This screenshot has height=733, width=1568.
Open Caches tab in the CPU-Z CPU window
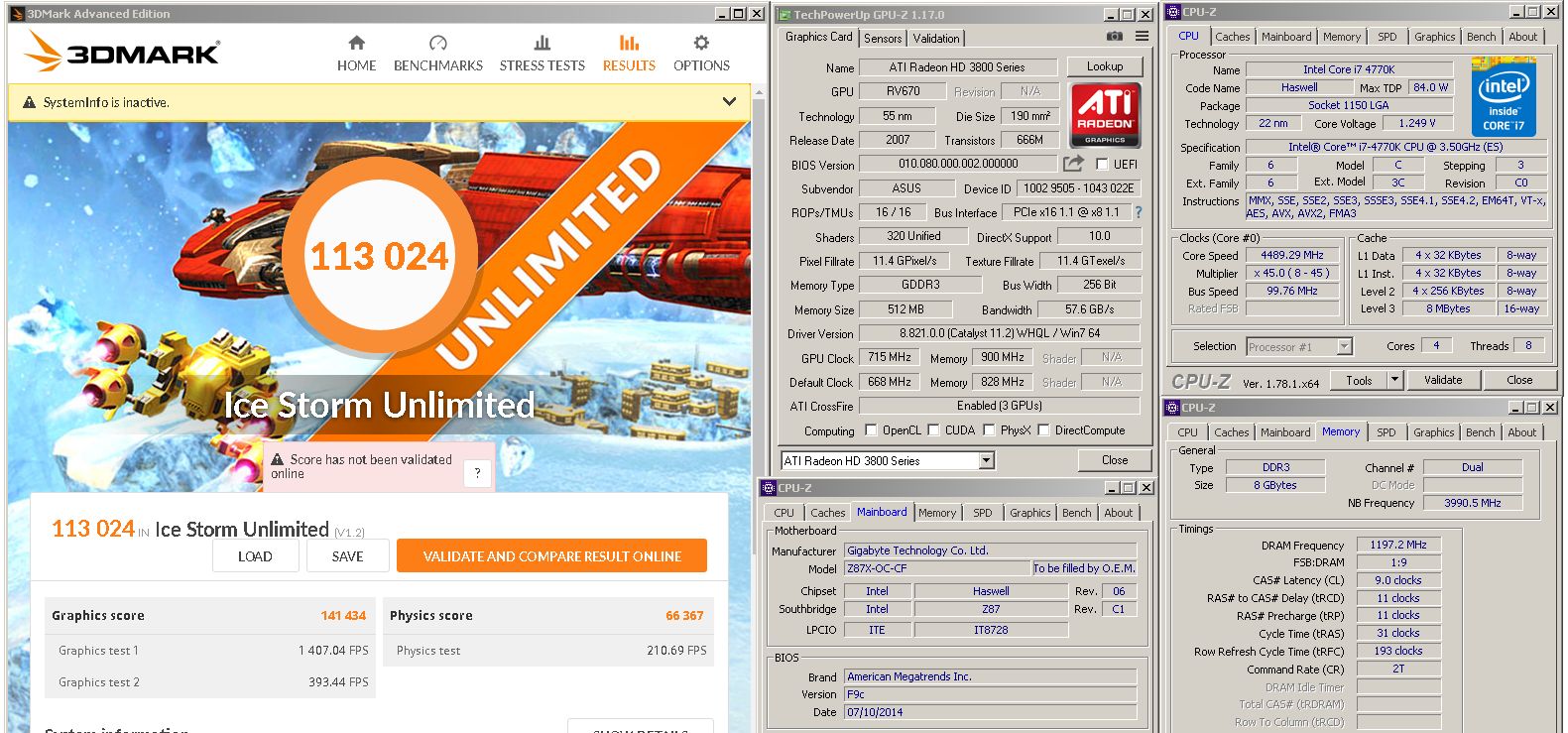click(x=1233, y=37)
